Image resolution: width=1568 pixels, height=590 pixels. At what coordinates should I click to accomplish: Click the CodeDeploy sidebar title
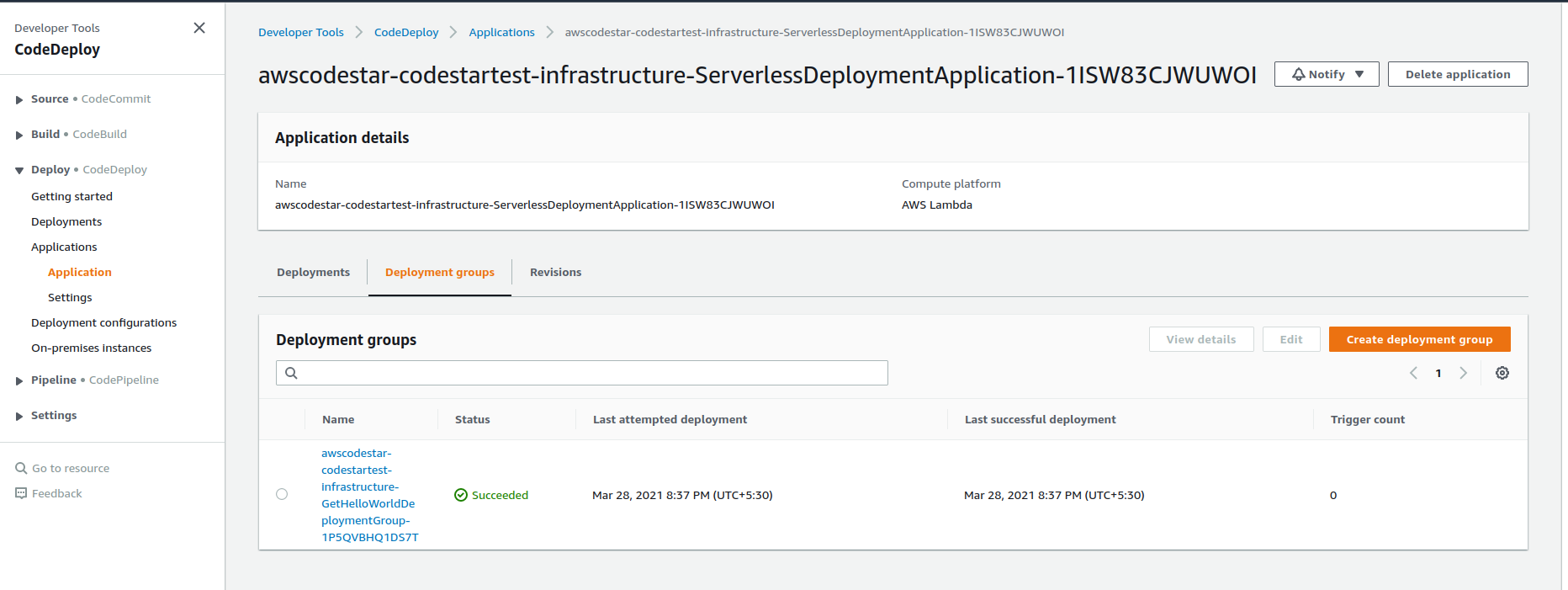[57, 50]
